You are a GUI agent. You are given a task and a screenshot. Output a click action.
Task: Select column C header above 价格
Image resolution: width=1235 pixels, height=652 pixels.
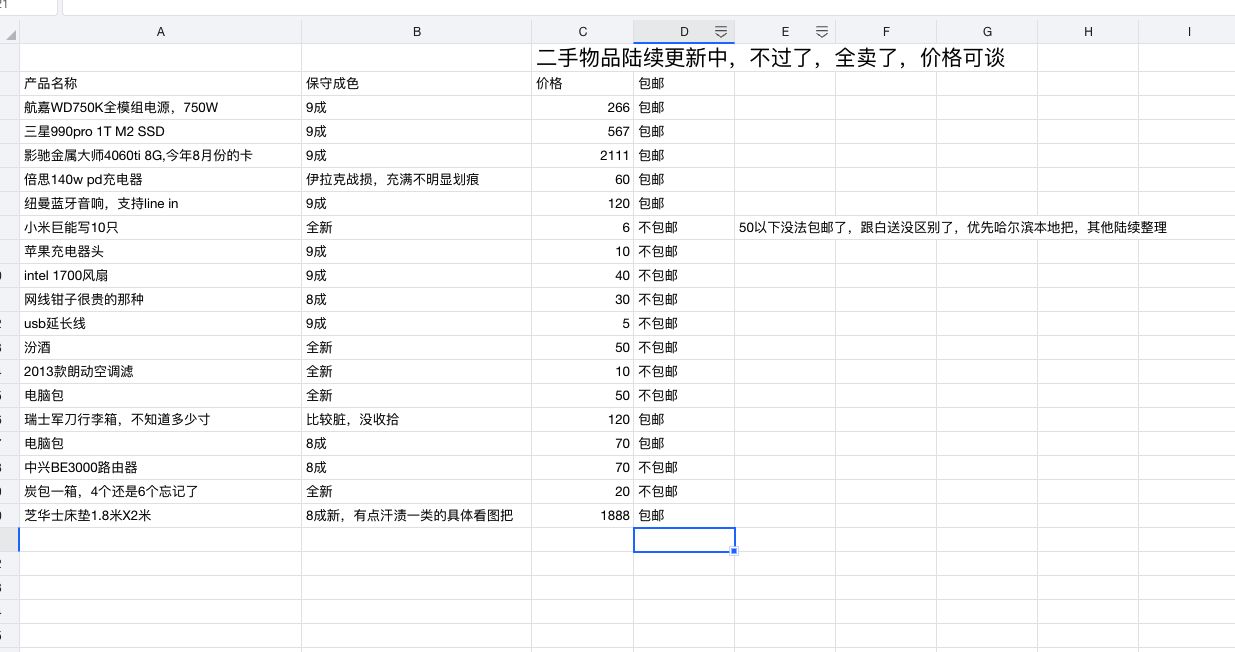coord(583,31)
